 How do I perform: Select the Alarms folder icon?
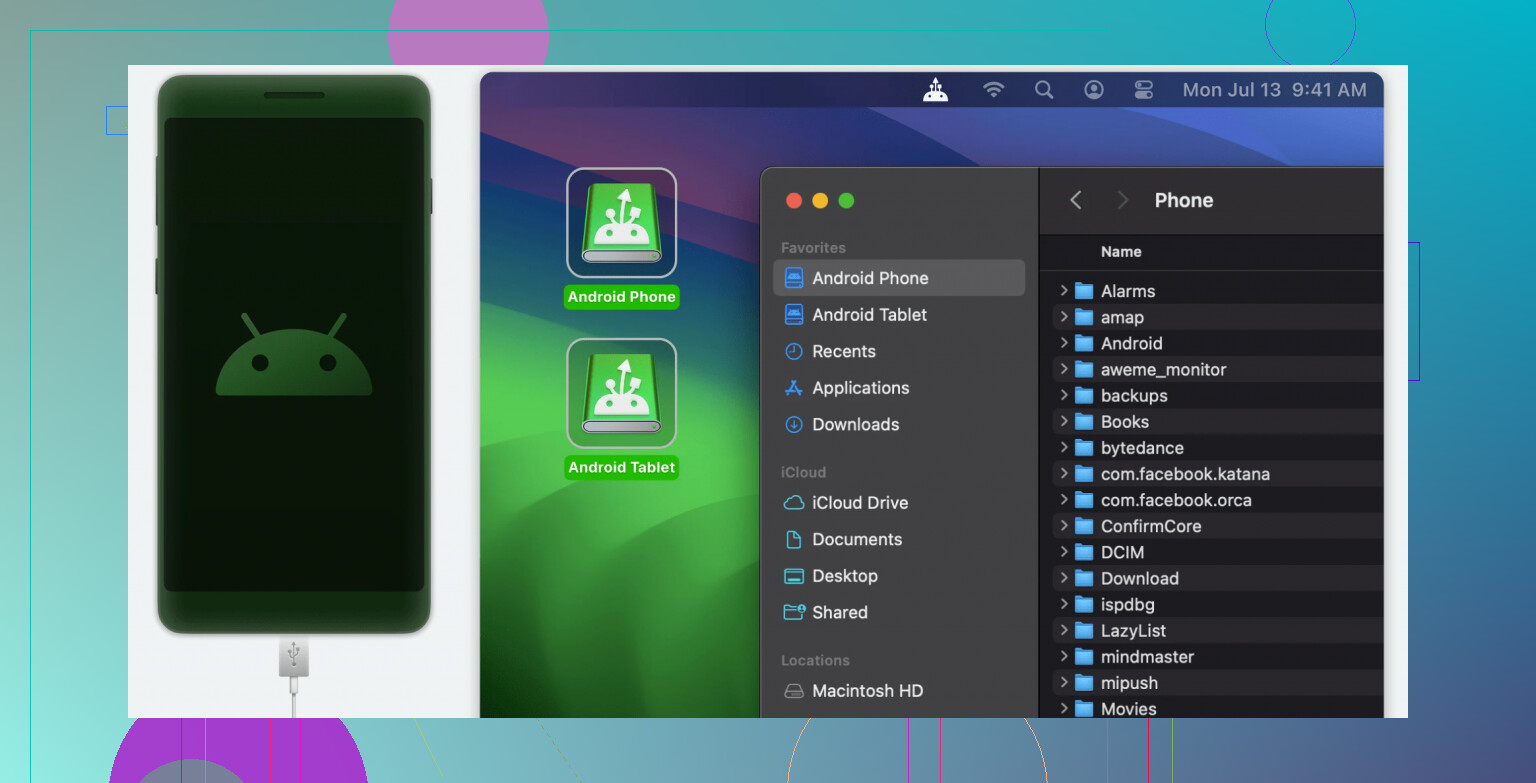tap(1084, 291)
